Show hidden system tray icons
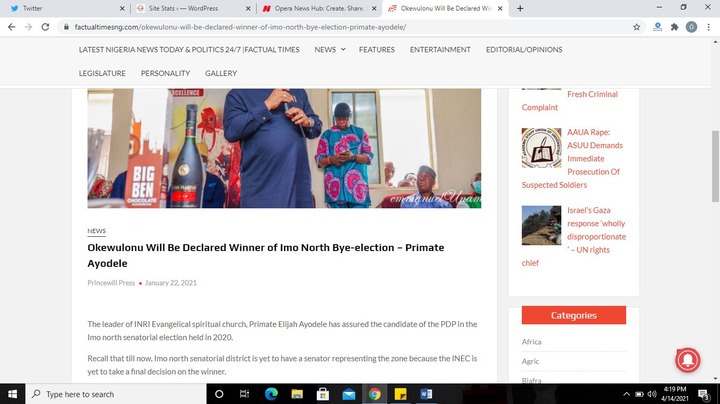 (626, 394)
